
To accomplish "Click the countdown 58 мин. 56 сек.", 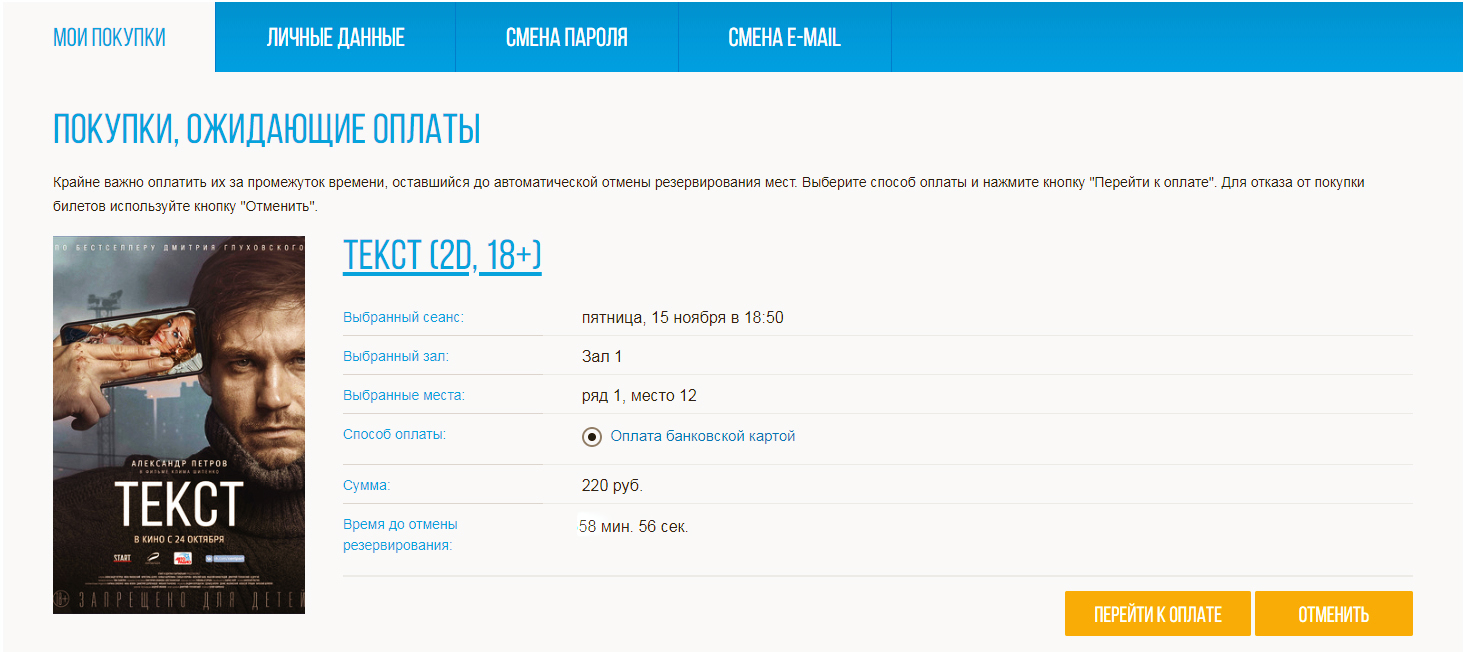I will pyautogui.click(x=634, y=526).
